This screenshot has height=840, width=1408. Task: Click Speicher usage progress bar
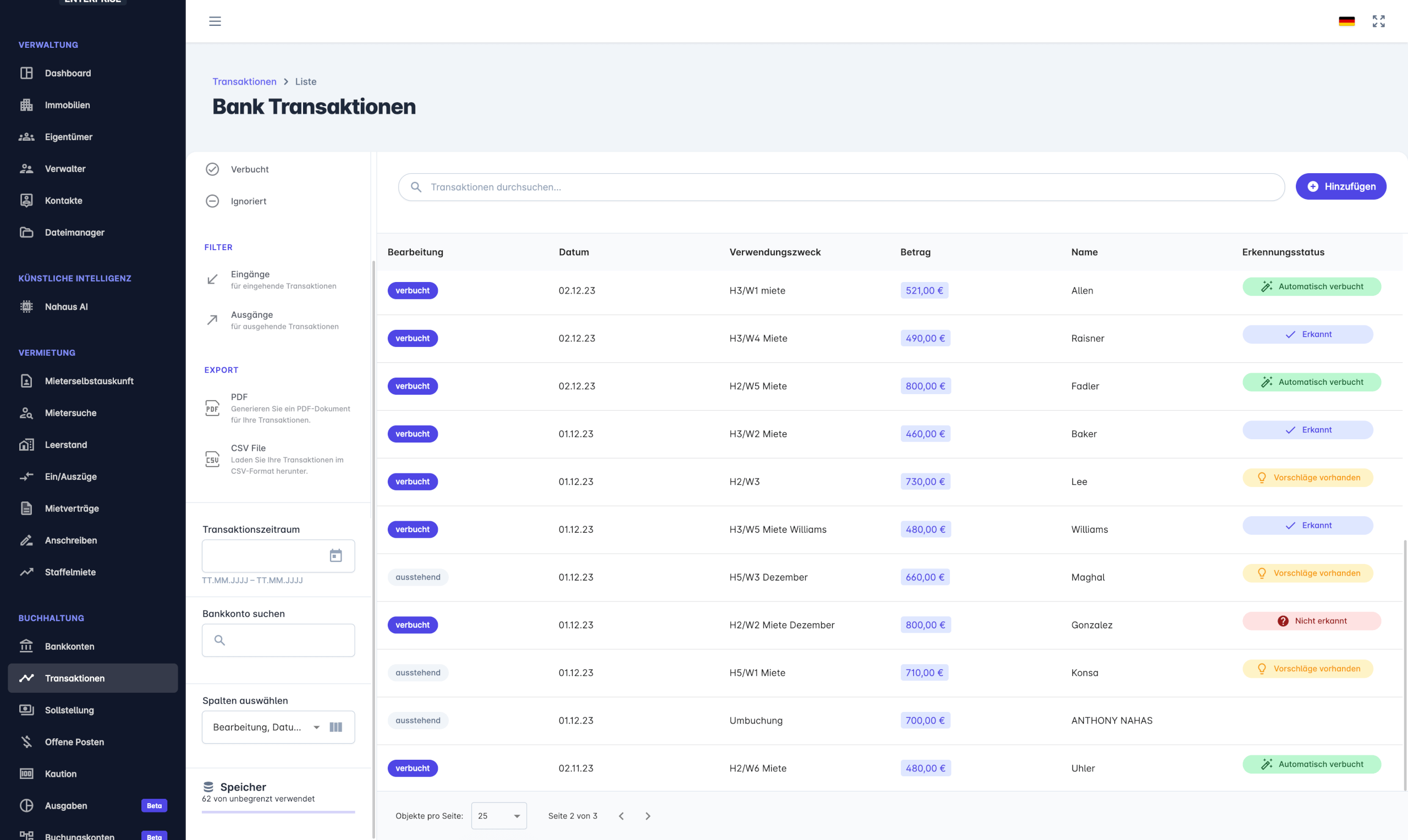pos(278,813)
